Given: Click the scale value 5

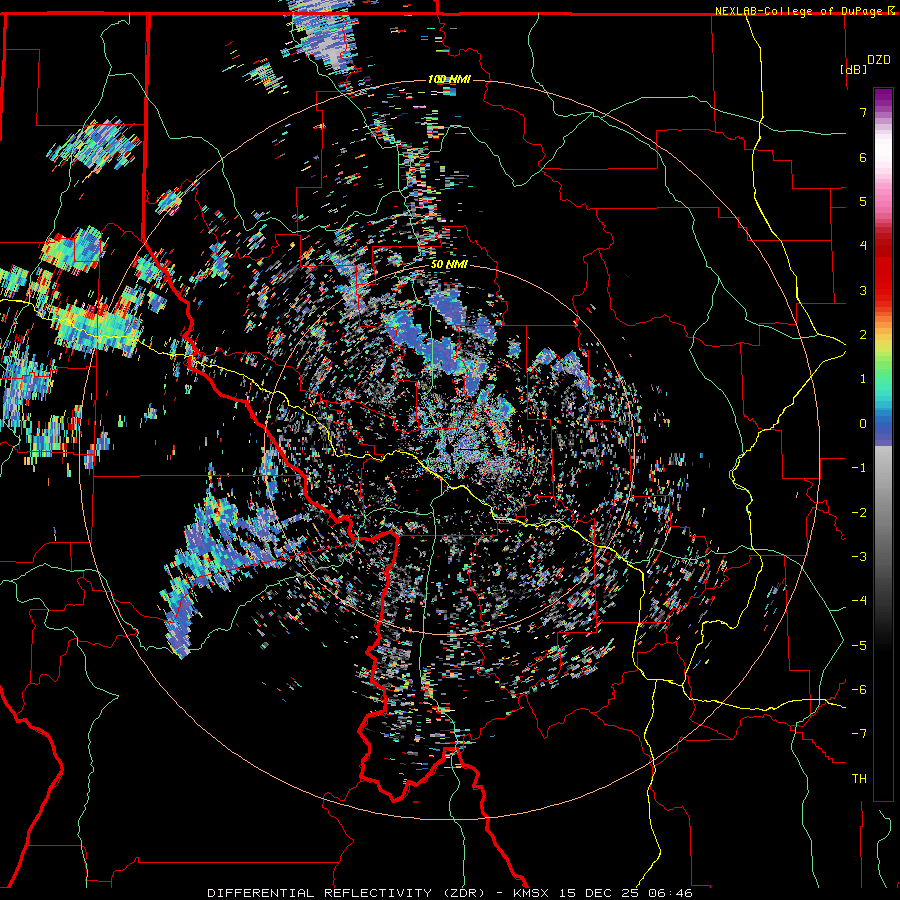Looking at the screenshot, I should tap(863, 201).
